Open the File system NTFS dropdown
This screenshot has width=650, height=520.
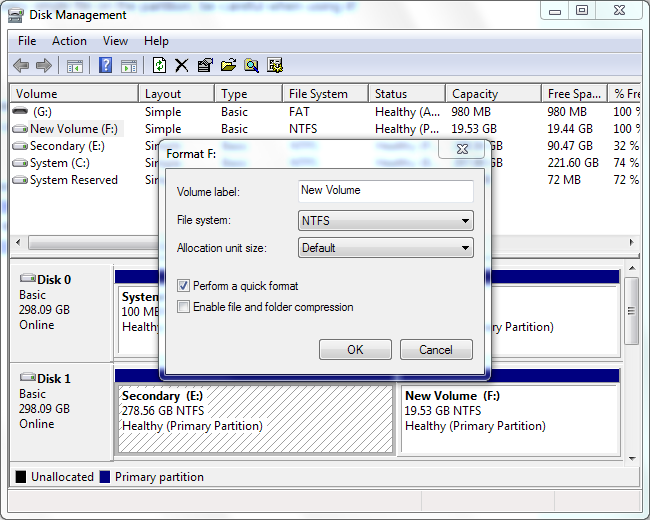[x=386, y=221]
